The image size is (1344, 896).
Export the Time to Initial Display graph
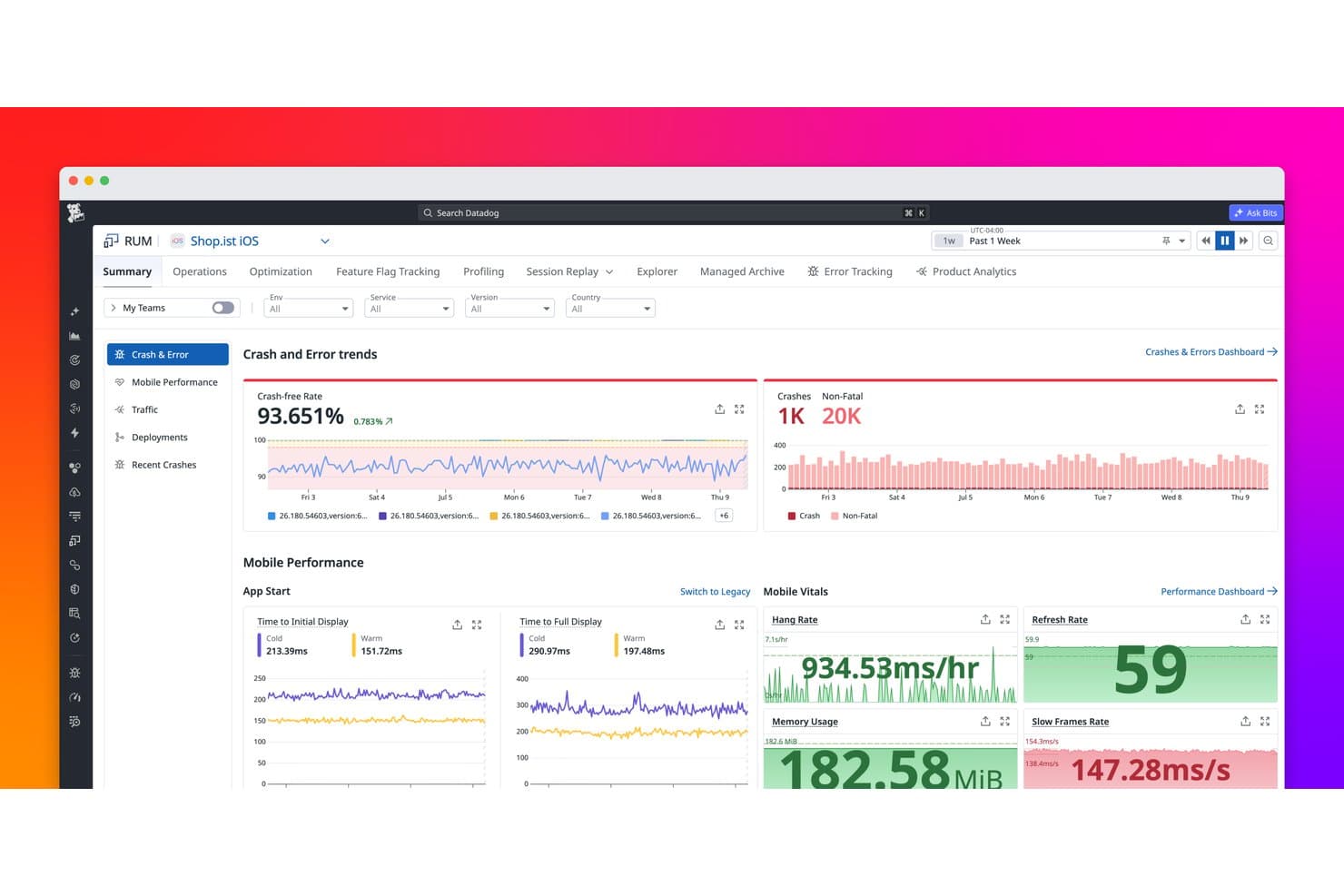pyautogui.click(x=457, y=625)
